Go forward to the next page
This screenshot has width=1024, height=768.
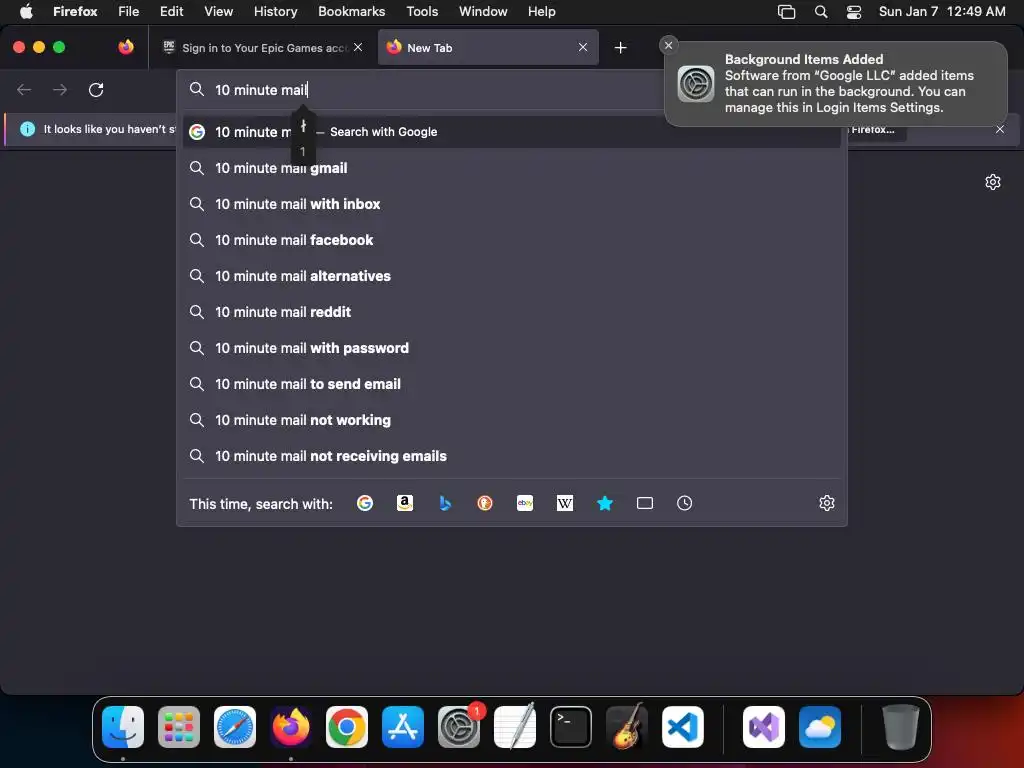point(60,89)
